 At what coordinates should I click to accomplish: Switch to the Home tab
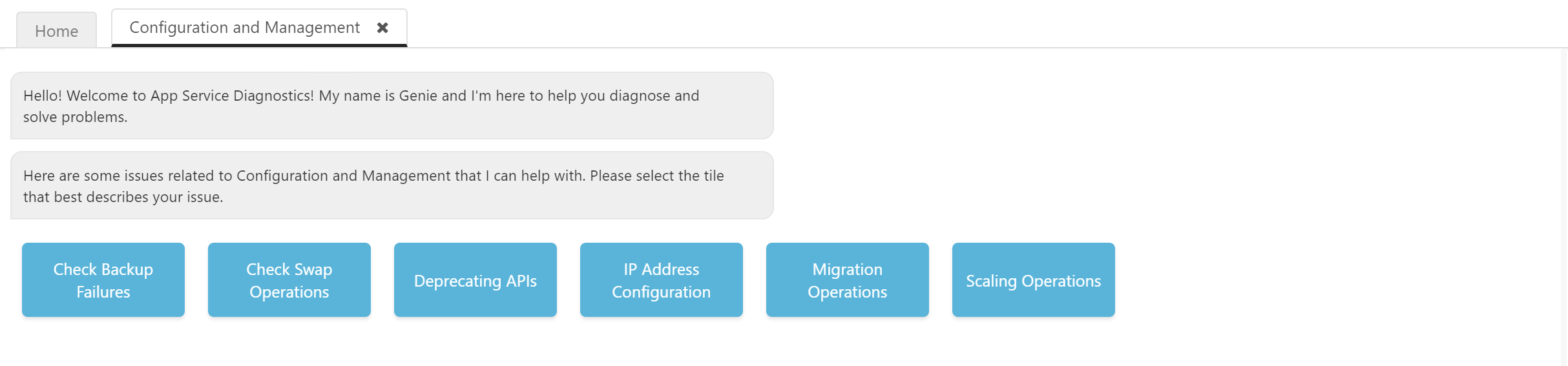[56, 31]
